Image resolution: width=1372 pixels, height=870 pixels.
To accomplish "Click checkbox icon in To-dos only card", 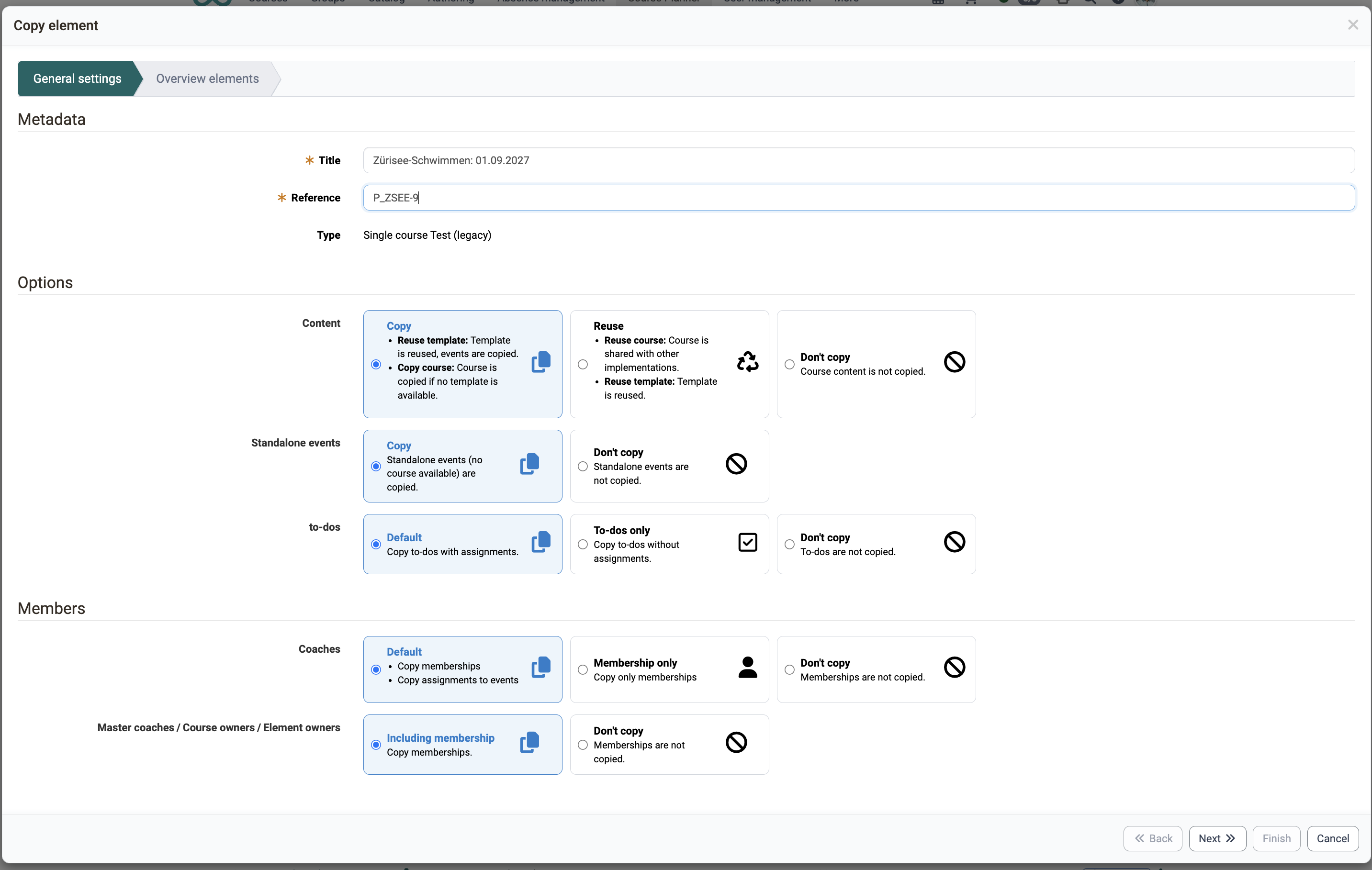I will tap(748, 542).
